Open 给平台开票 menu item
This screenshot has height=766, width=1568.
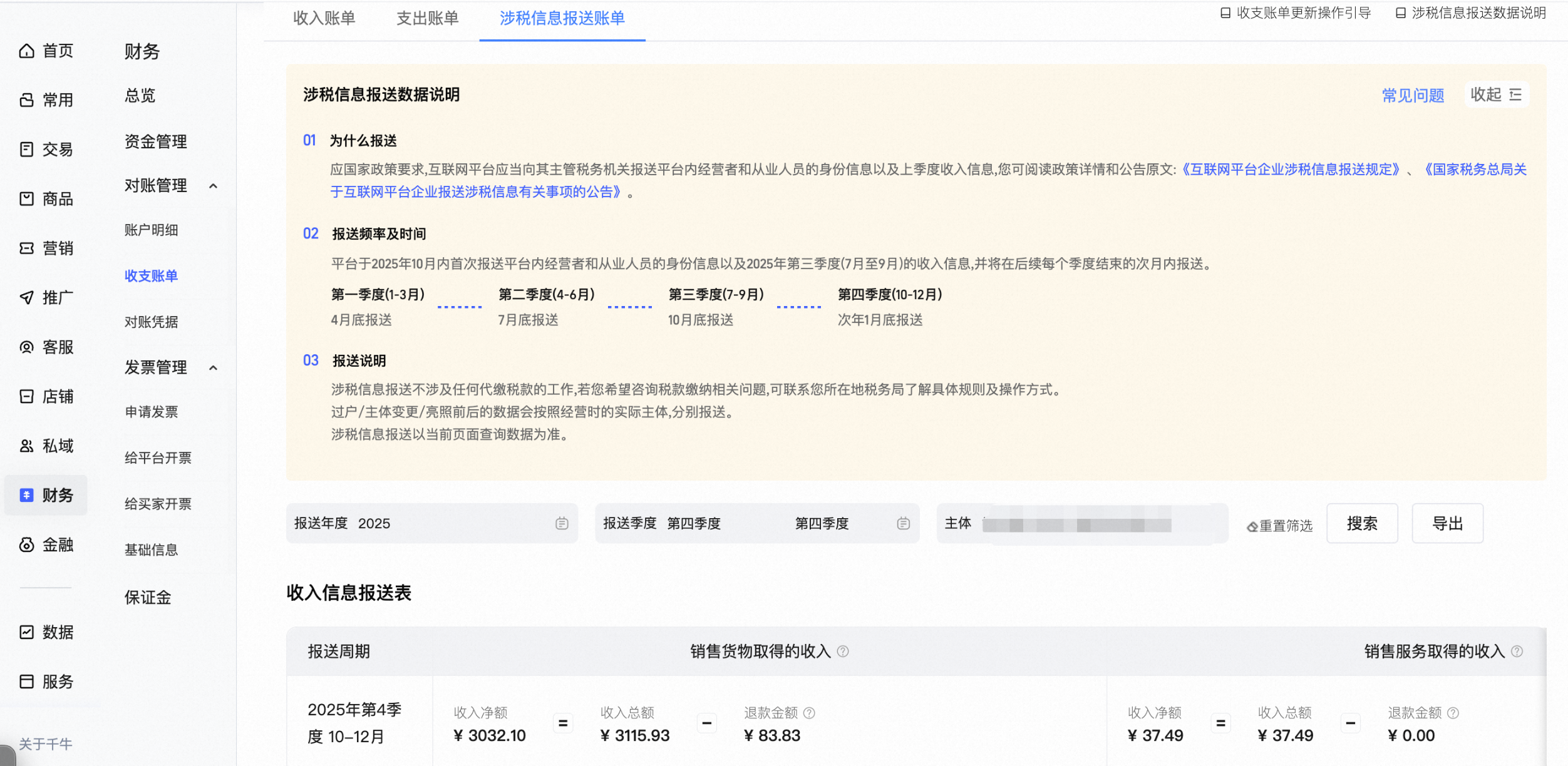[158, 457]
